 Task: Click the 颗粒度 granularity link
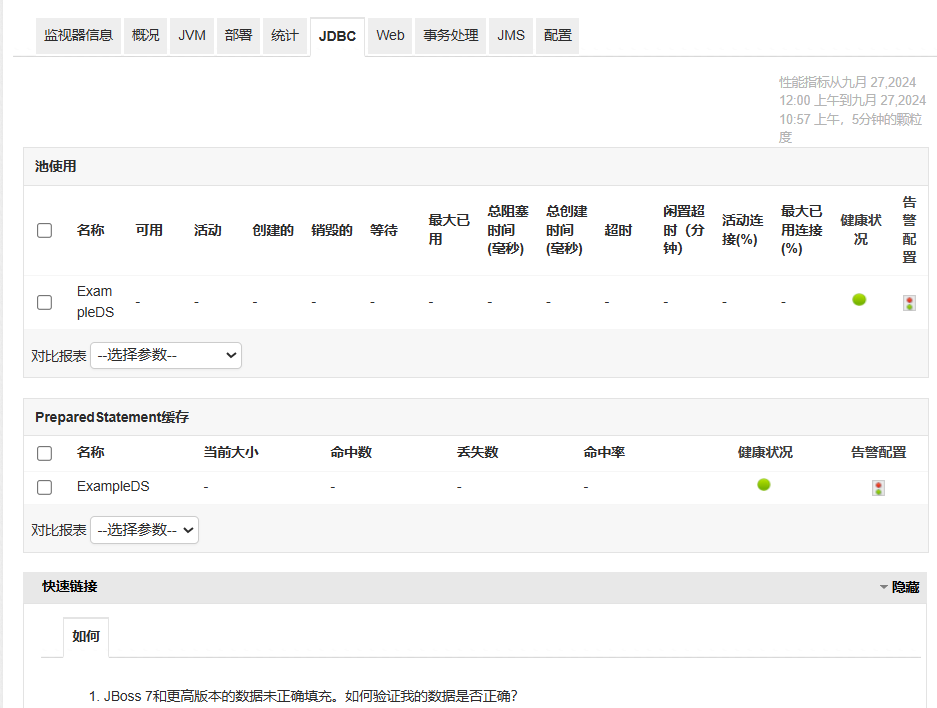tap(908, 119)
